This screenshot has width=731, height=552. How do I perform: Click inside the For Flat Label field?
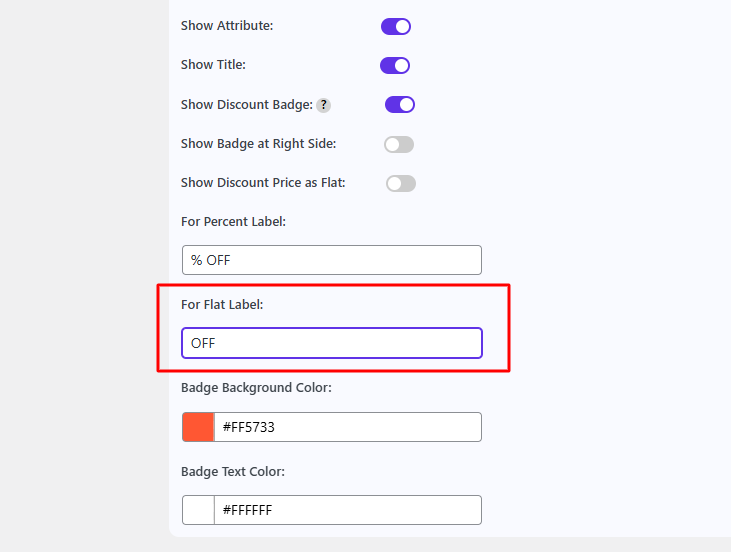pos(332,343)
